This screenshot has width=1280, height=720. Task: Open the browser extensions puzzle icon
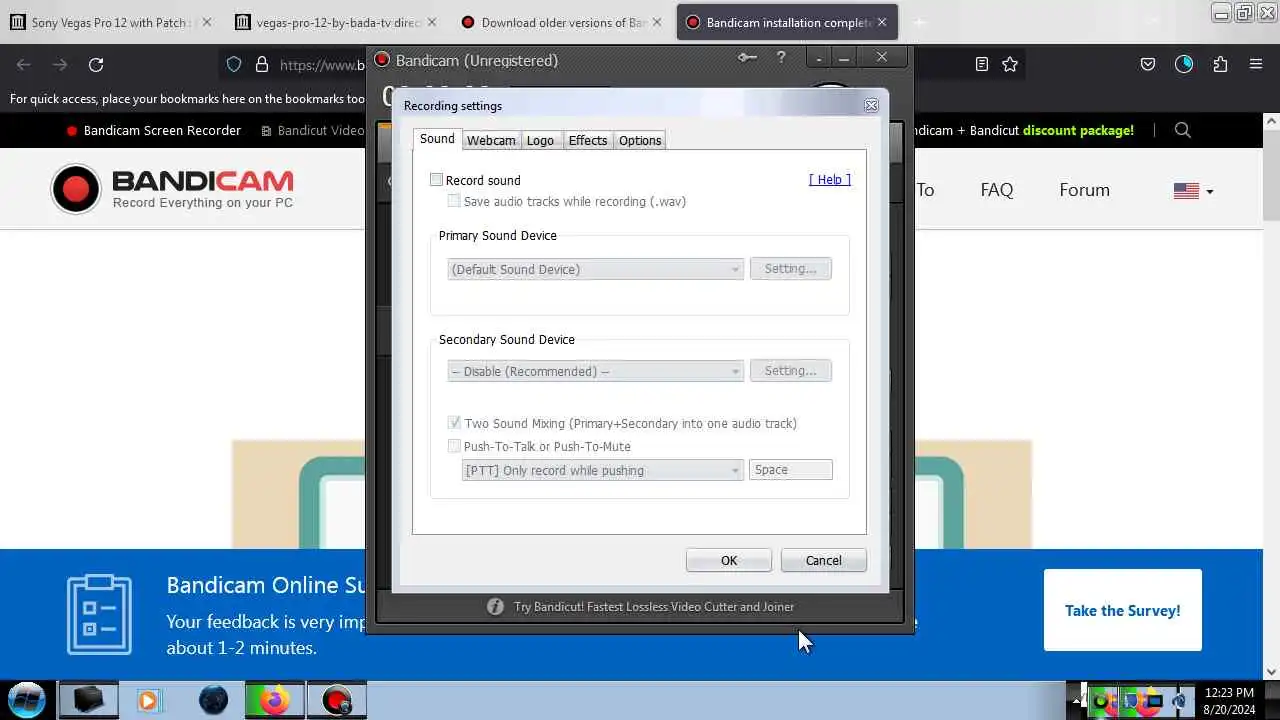pos(1220,65)
